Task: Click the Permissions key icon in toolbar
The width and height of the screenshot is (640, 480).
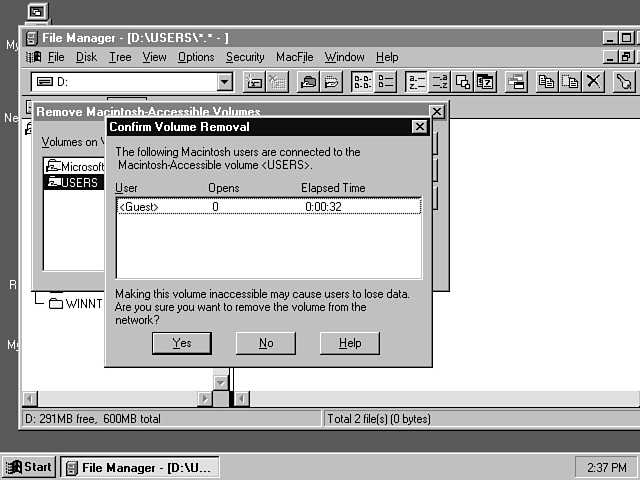Action: pos(623,82)
